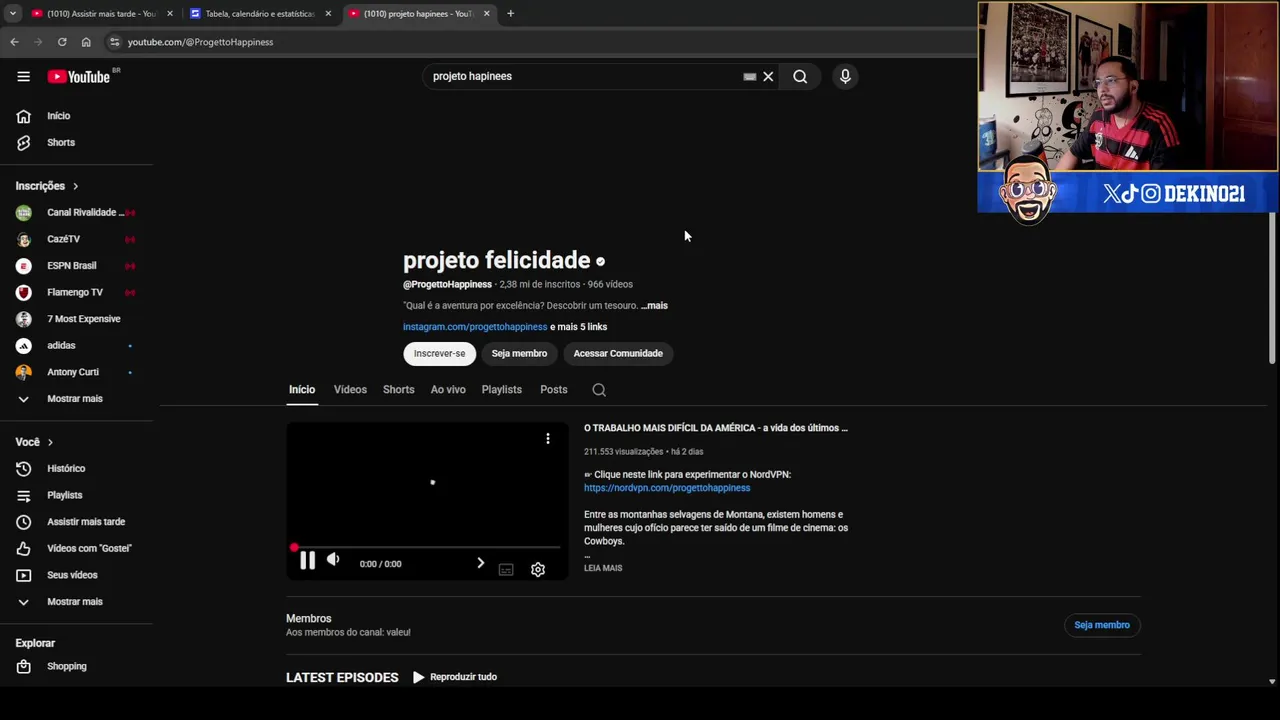Click Seja membro next to Inscrever-se

tap(519, 354)
